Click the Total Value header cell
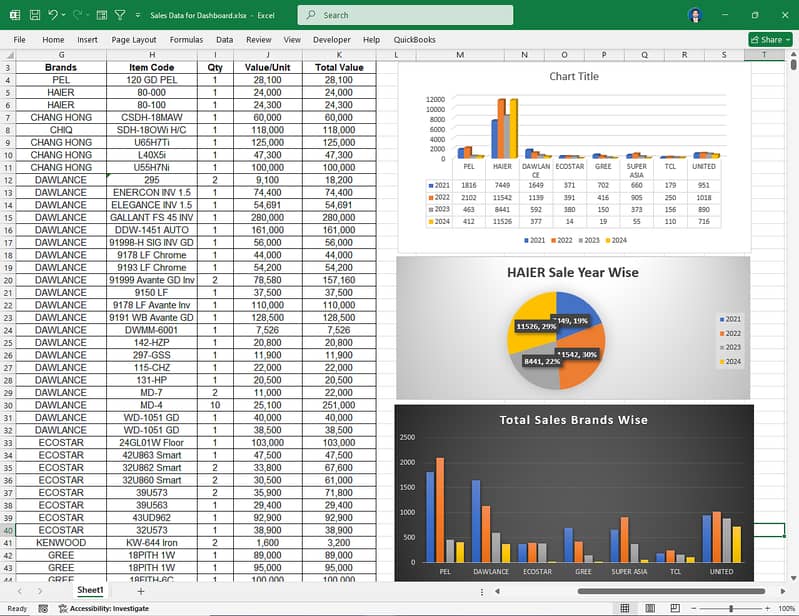Screen dimensions: 799x616 [x=339, y=67]
